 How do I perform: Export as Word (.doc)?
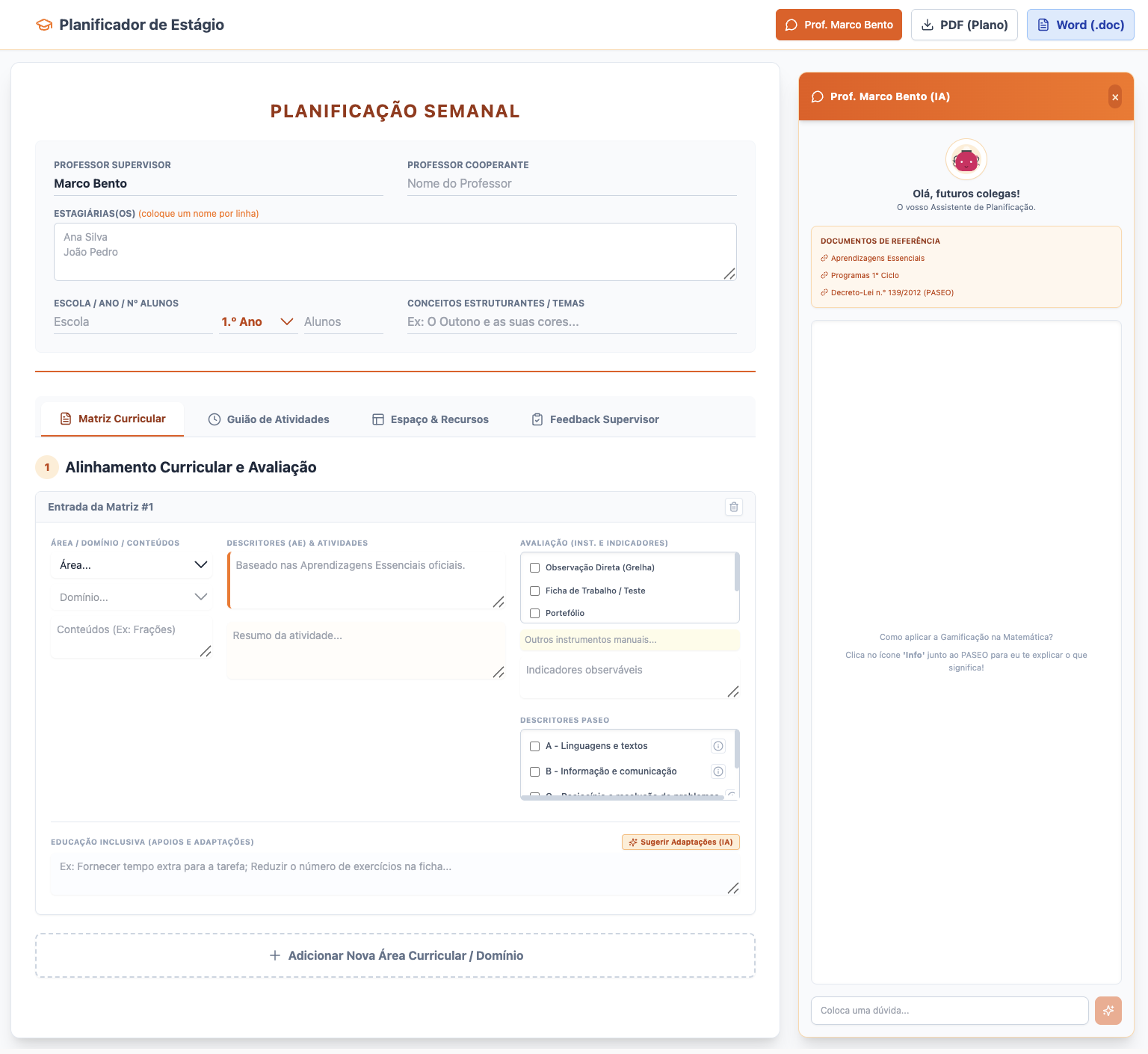click(1081, 25)
